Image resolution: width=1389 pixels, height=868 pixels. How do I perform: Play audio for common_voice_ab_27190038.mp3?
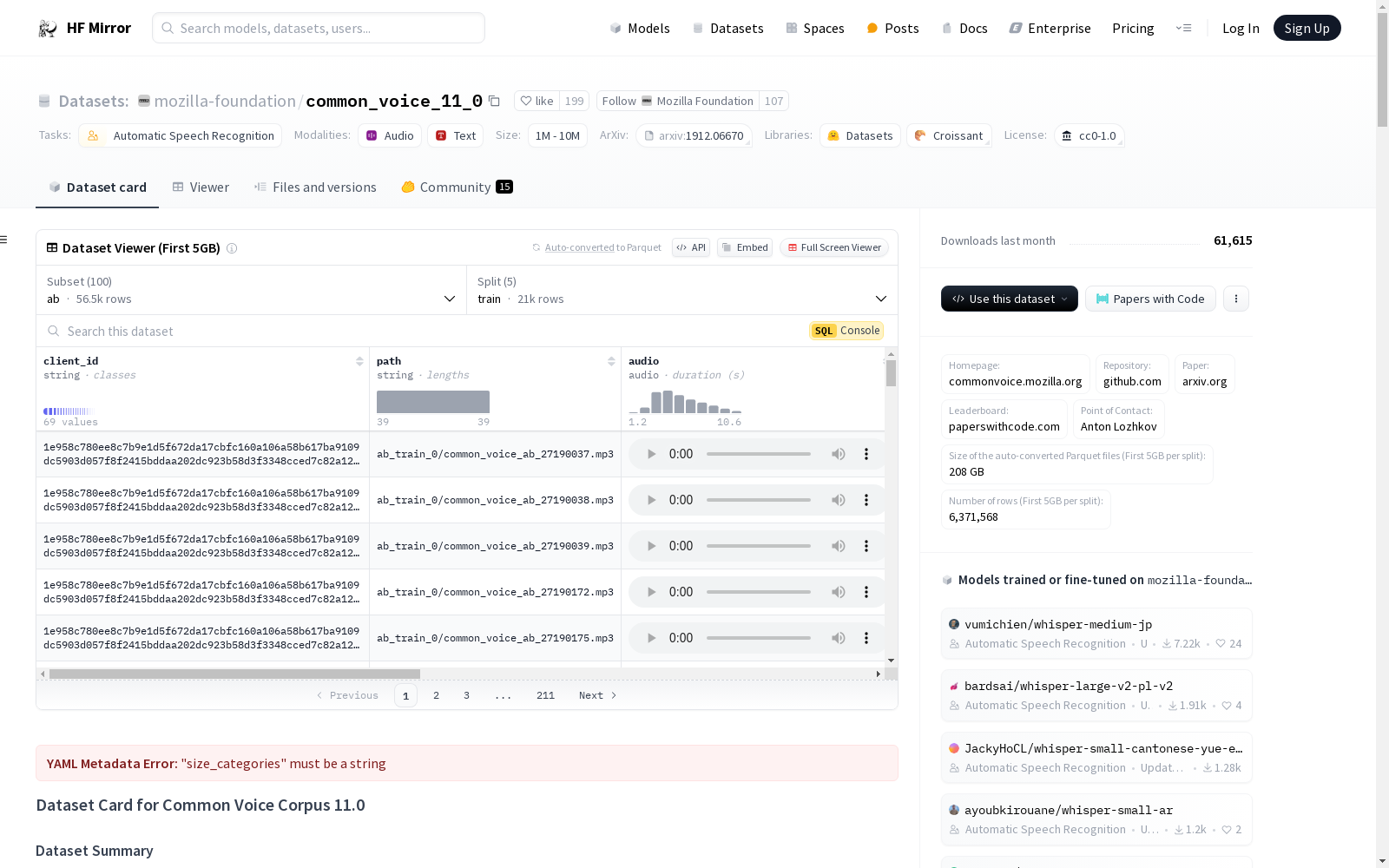651,500
